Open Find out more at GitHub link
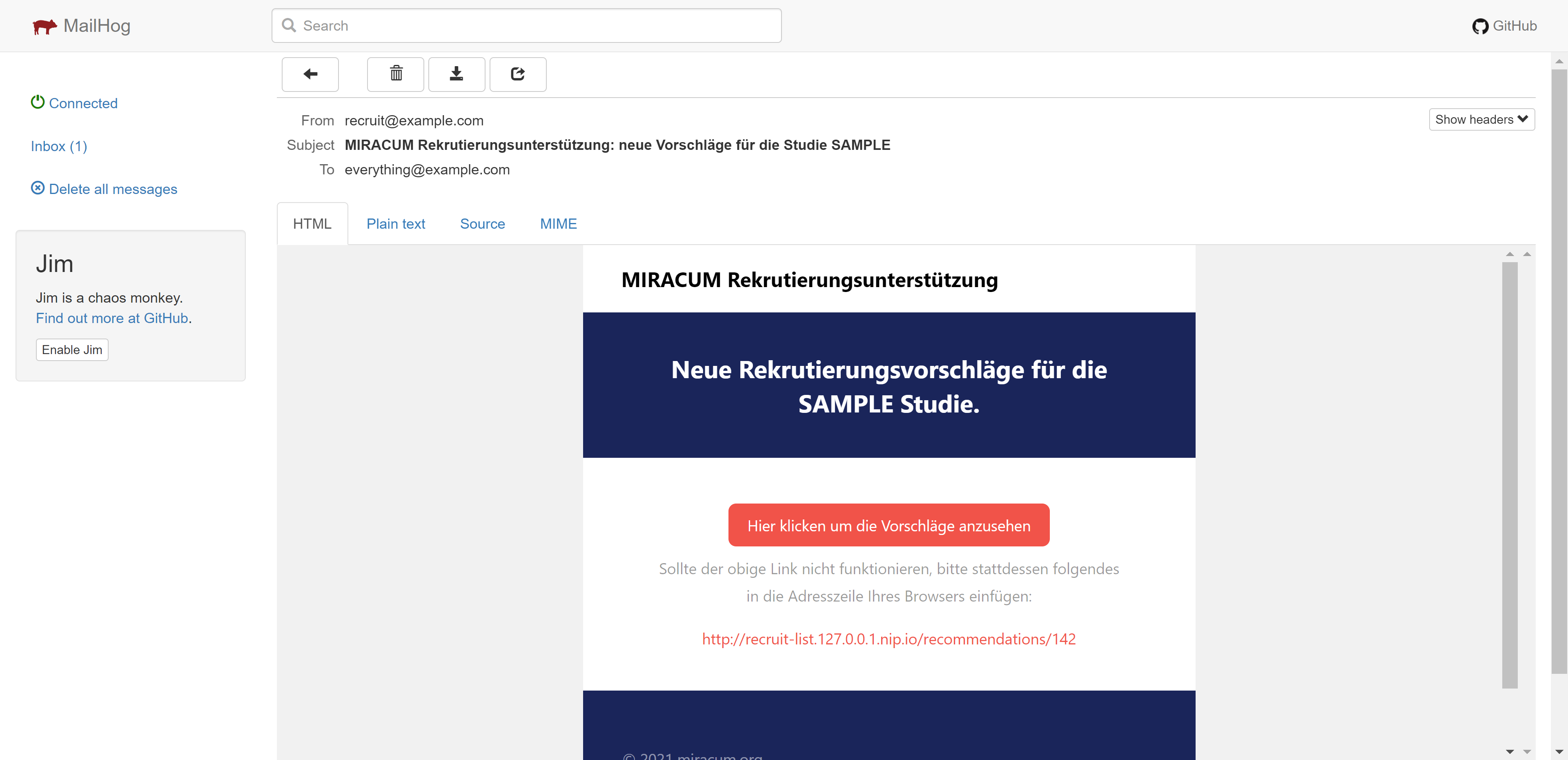This screenshot has height=760, width=1568. pyautogui.click(x=112, y=318)
